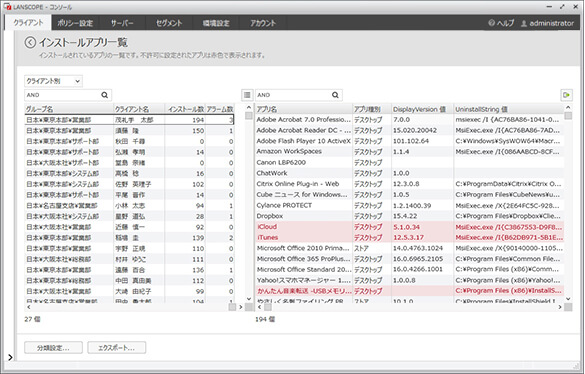Click the left arrow of the app list horizontal scrollbar

259,307
